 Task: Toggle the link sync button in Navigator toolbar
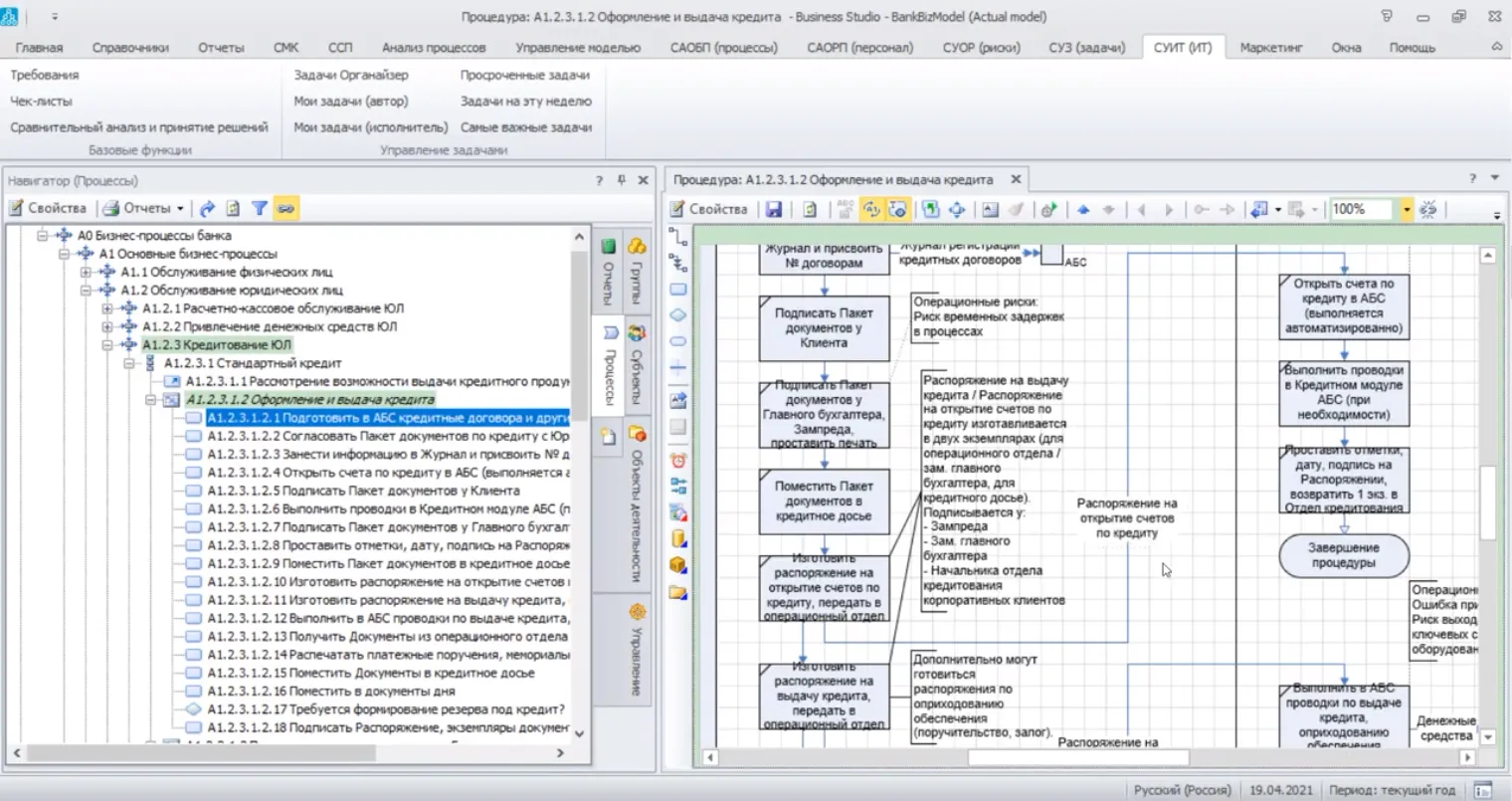coord(285,208)
